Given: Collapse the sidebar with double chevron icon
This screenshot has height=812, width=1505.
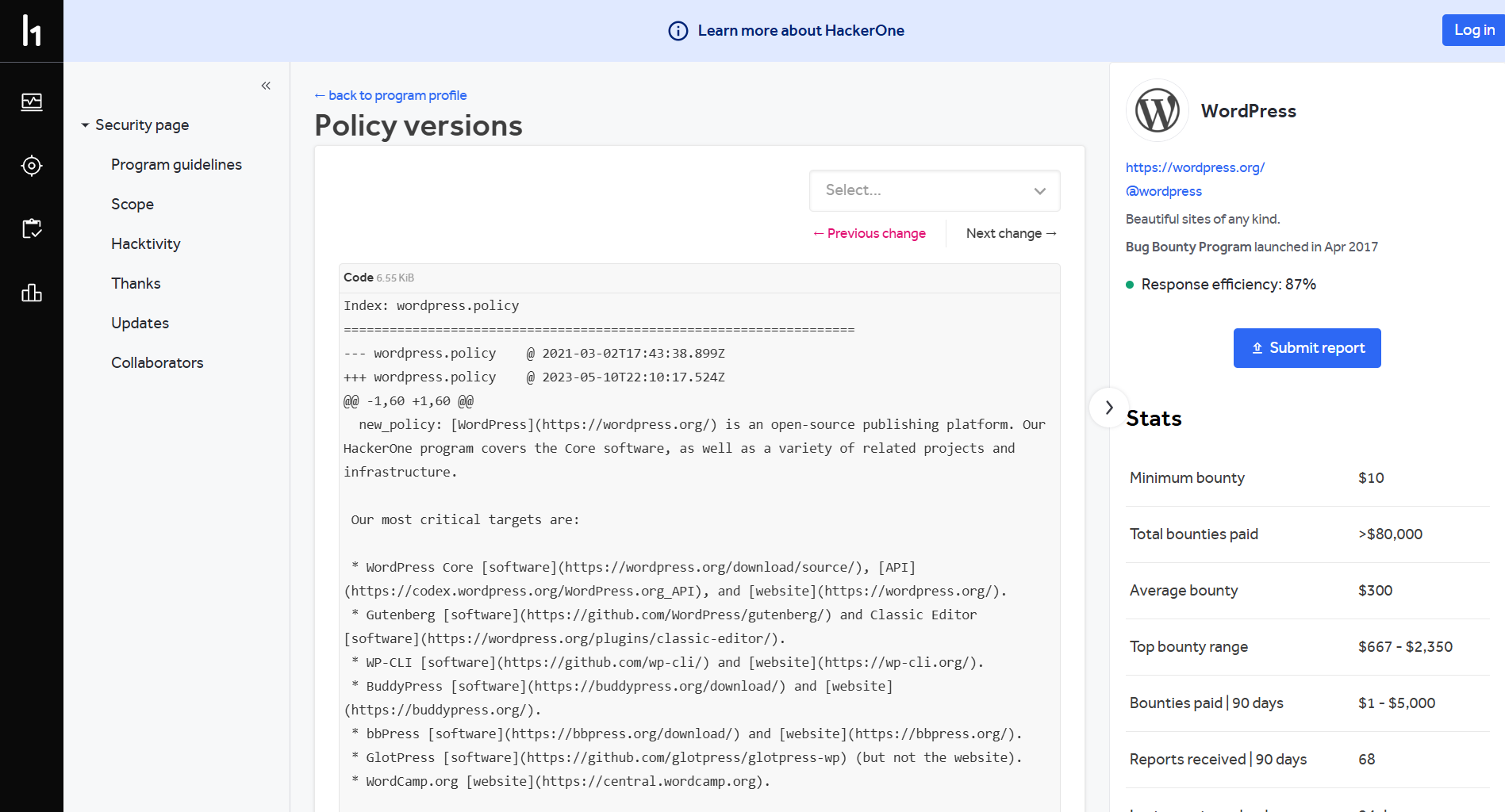Looking at the screenshot, I should [266, 86].
